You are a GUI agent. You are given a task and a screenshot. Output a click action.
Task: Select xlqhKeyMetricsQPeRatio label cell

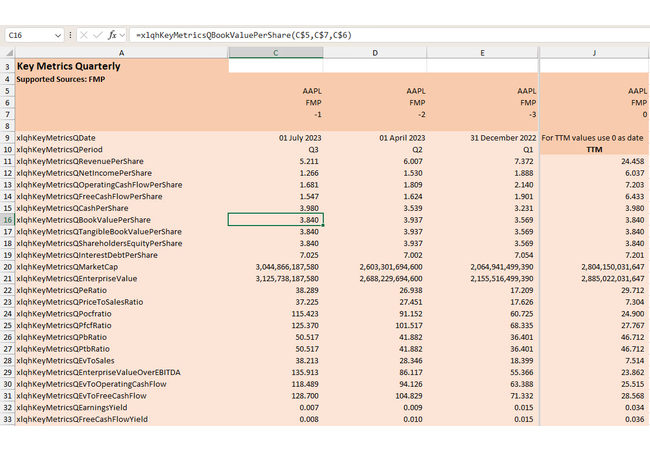(121, 290)
